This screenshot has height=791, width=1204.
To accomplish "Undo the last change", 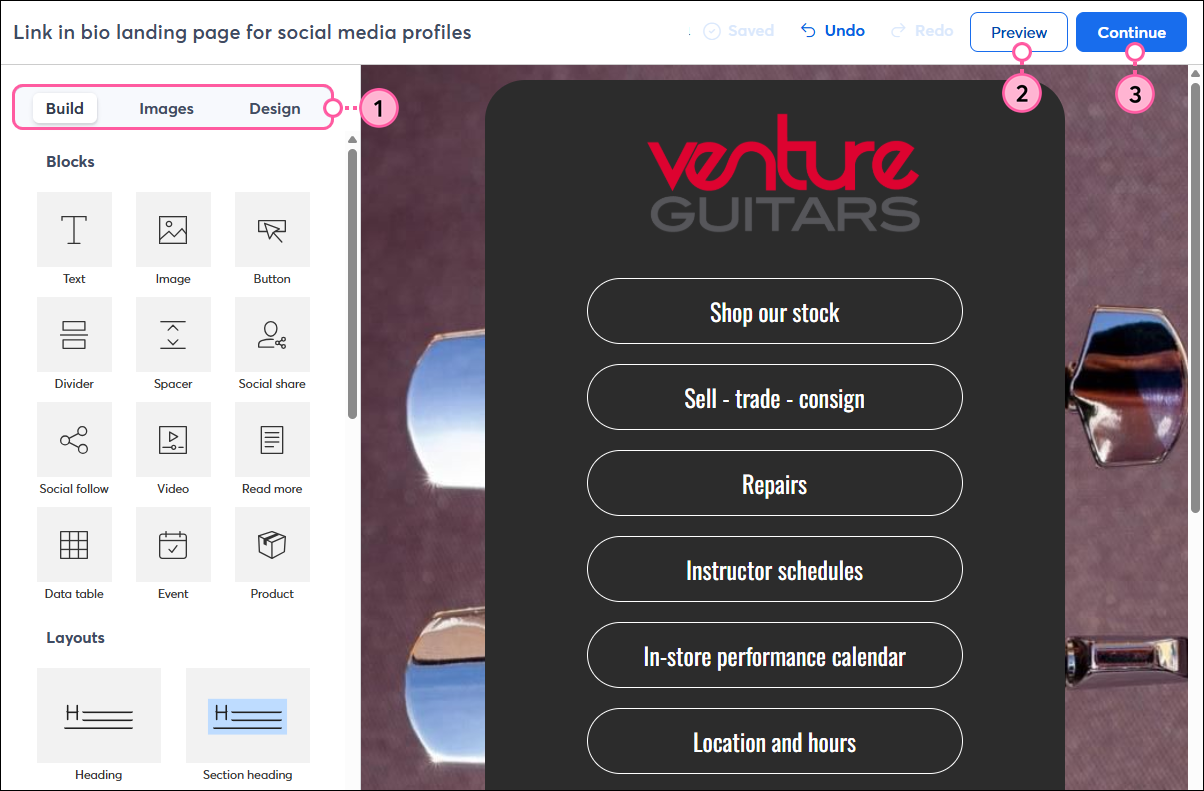I will pos(833,30).
